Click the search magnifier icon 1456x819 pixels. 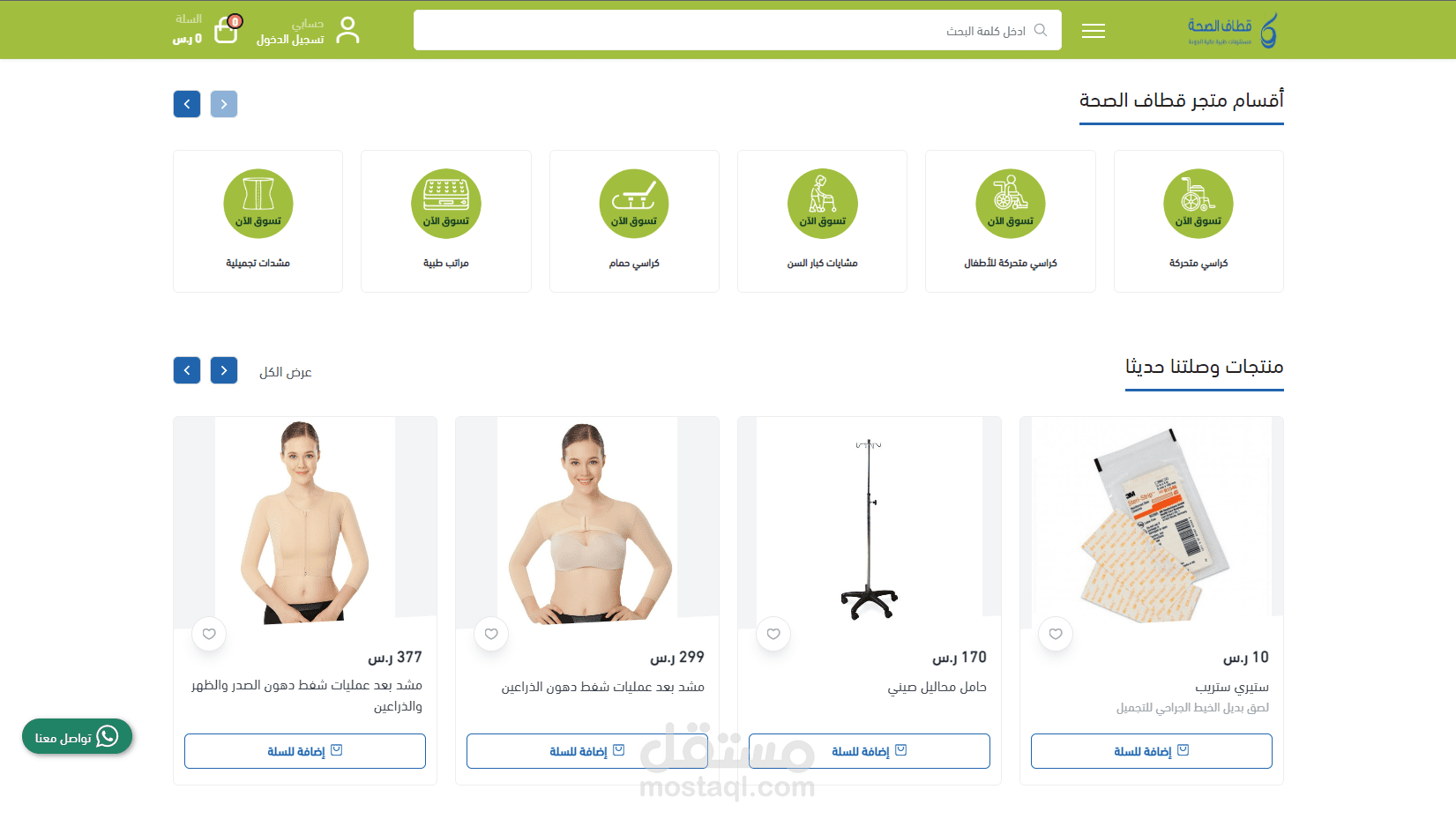[x=1041, y=30]
